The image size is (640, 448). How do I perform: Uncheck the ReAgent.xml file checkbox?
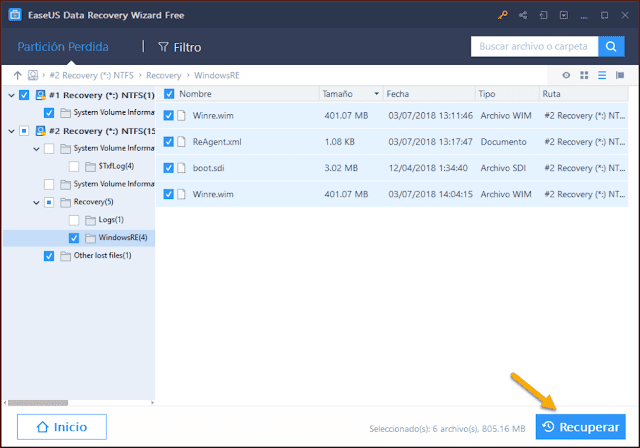[169, 142]
